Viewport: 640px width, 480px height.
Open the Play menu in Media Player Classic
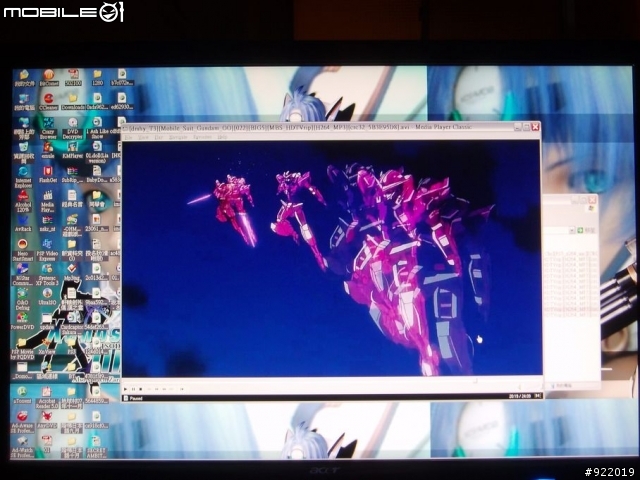pos(159,138)
